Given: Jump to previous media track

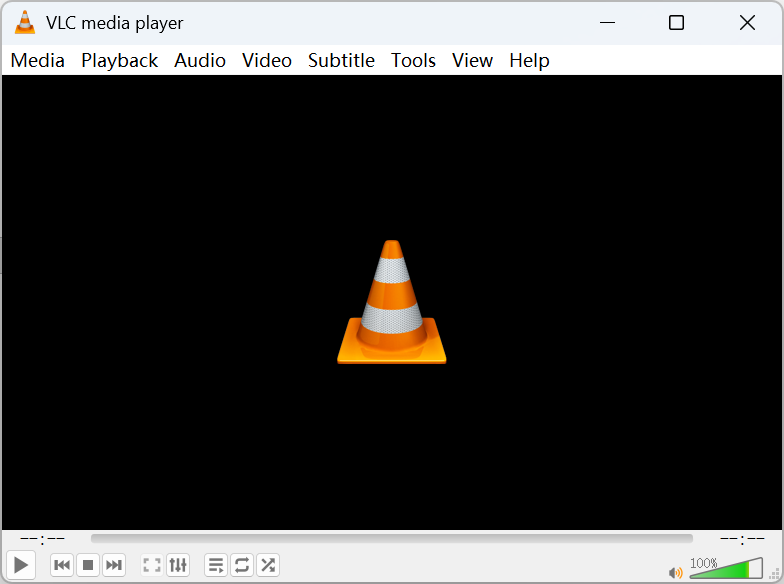Looking at the screenshot, I should (62, 566).
